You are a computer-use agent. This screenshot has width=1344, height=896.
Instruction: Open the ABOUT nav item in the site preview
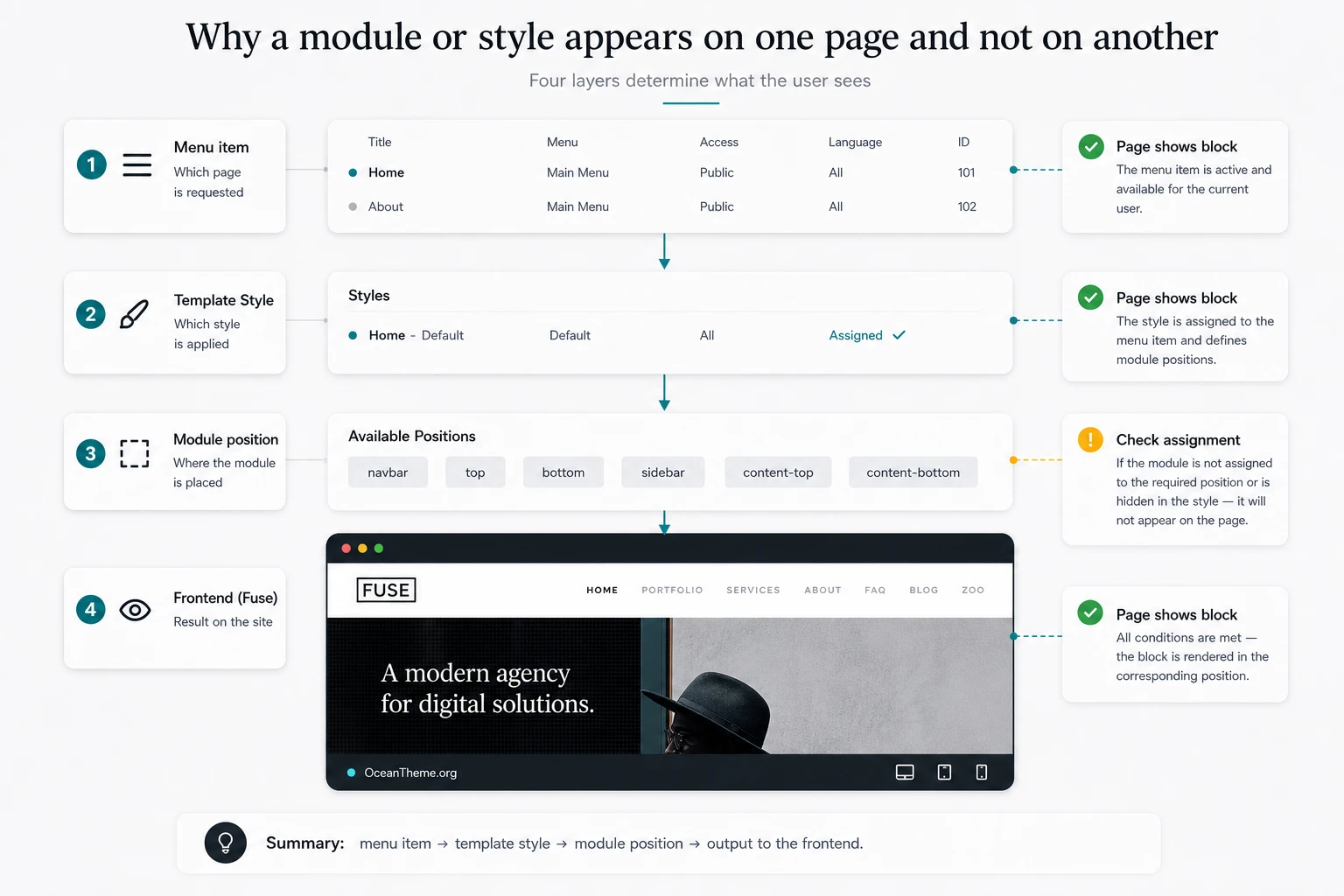tap(822, 591)
